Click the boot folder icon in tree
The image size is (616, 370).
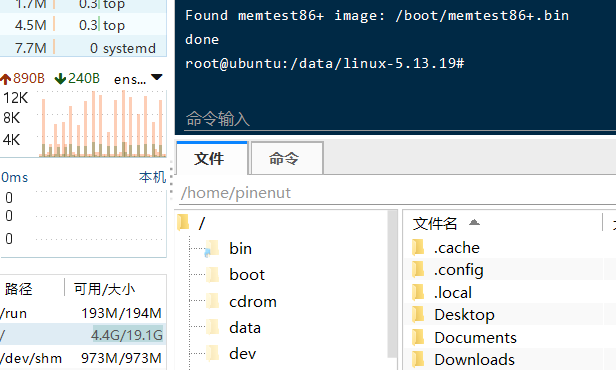pyautogui.click(x=213, y=275)
